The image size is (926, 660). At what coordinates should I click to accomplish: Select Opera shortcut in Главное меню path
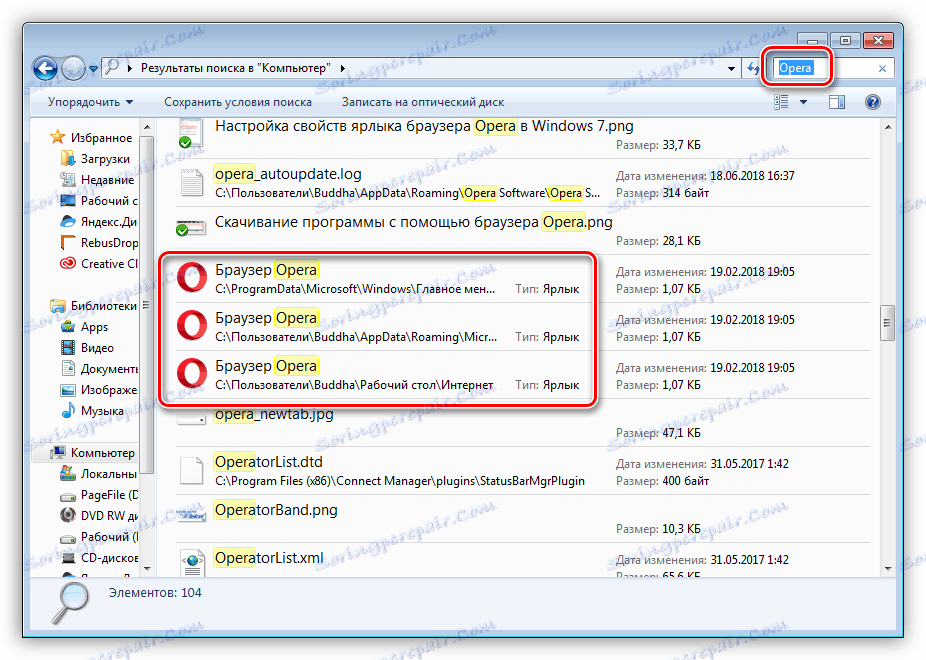click(522, 279)
